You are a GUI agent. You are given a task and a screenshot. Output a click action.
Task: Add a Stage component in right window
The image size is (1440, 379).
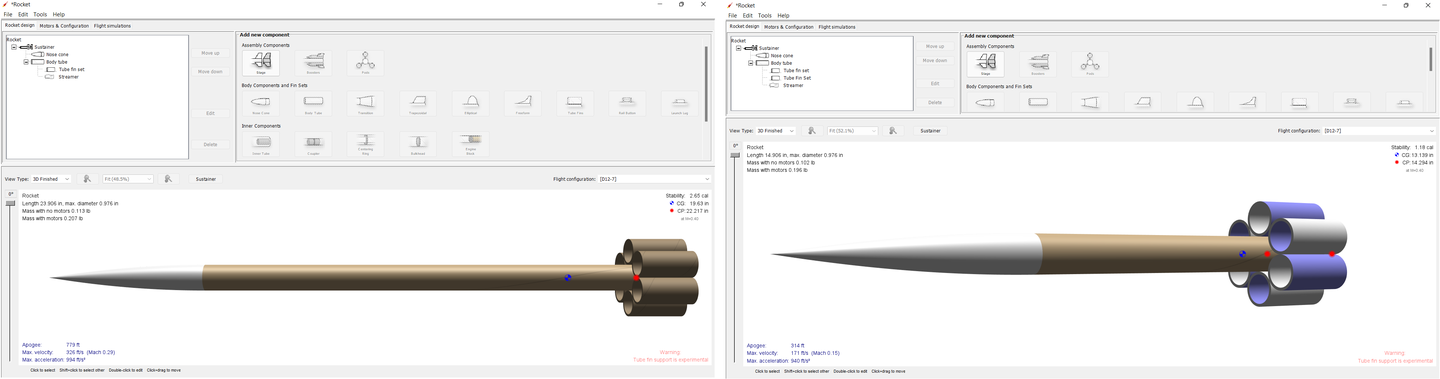pos(985,64)
